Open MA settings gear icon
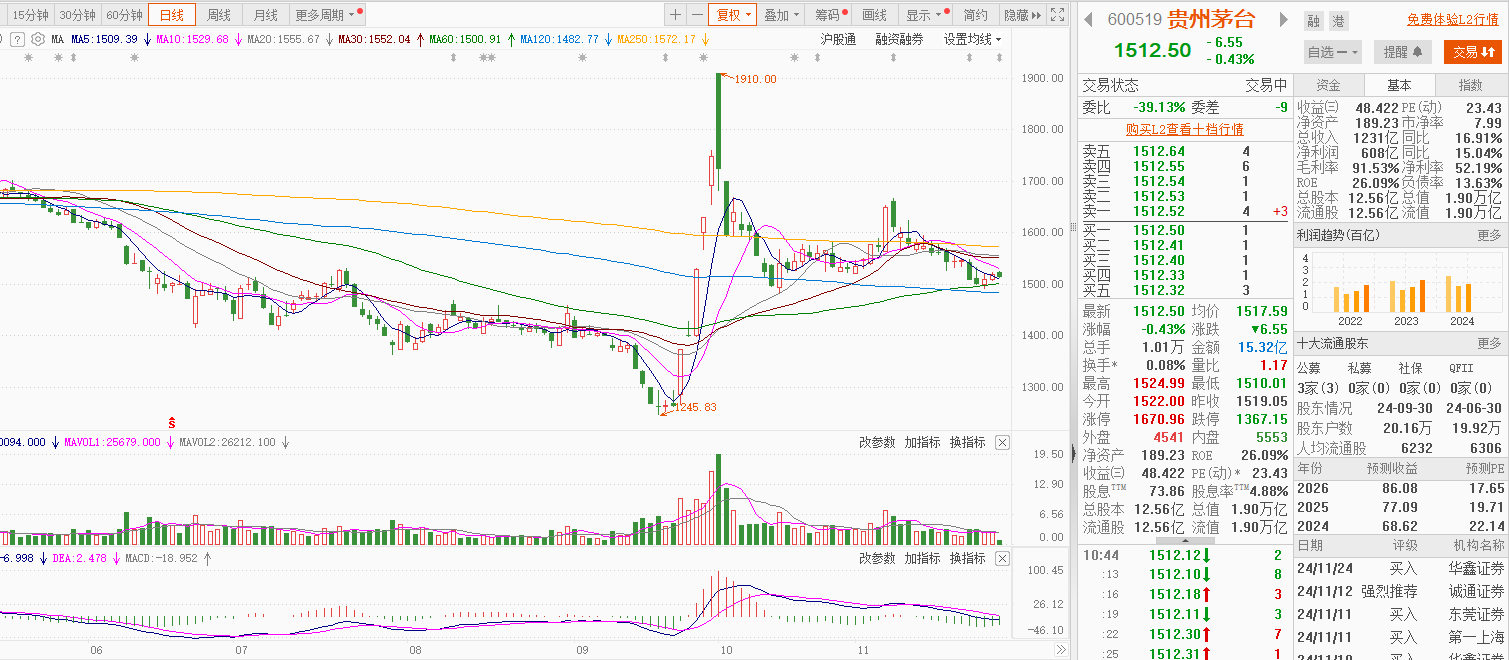Screen dimensions: 1509x660 point(38,39)
